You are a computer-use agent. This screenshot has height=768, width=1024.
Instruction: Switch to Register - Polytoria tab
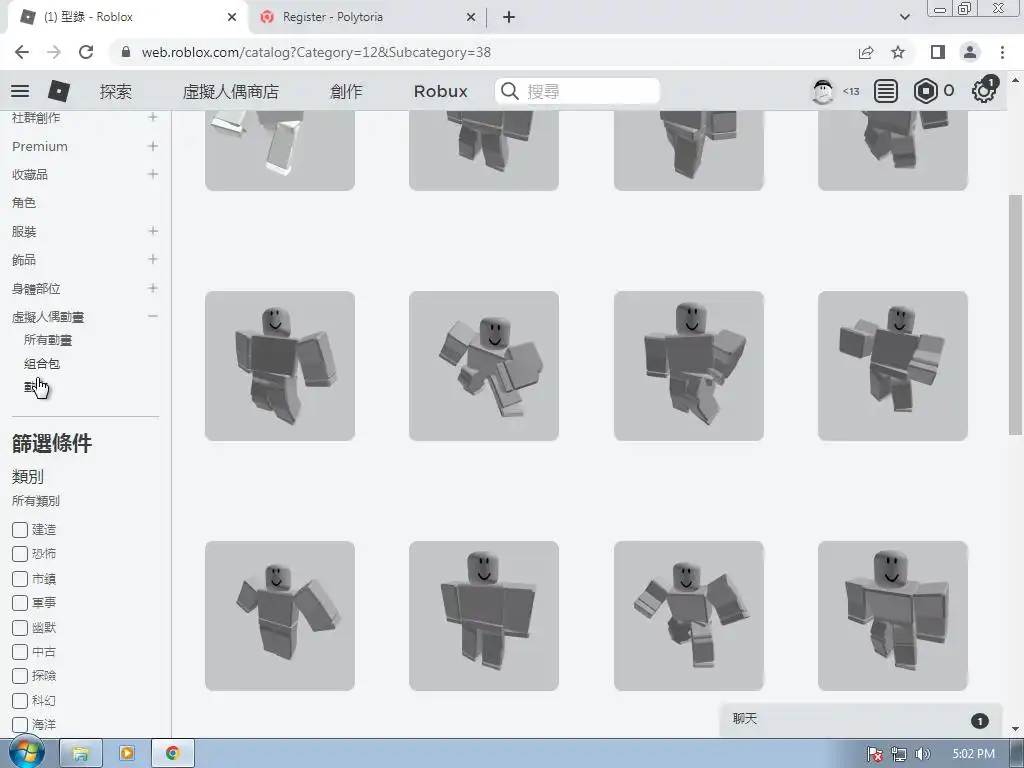367,18
